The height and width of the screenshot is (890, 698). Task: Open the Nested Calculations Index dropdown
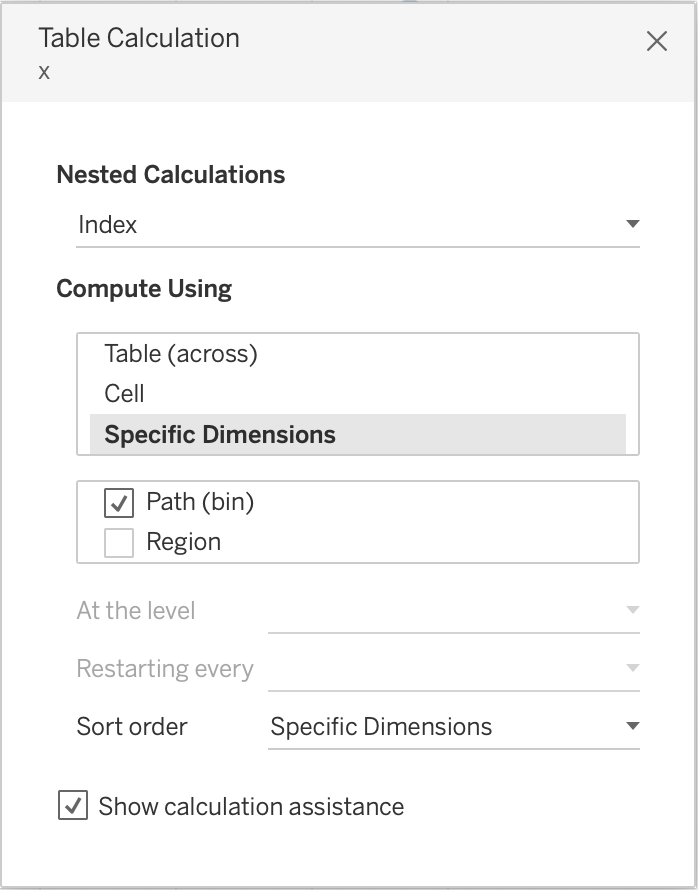pyautogui.click(x=357, y=225)
